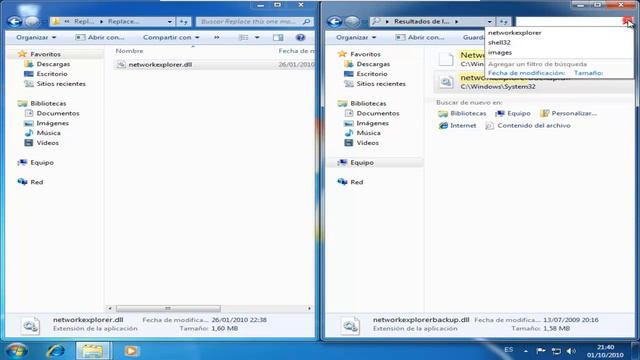Select shell32 search suggestion
Screen dimensions: 640x360
click(499, 42)
